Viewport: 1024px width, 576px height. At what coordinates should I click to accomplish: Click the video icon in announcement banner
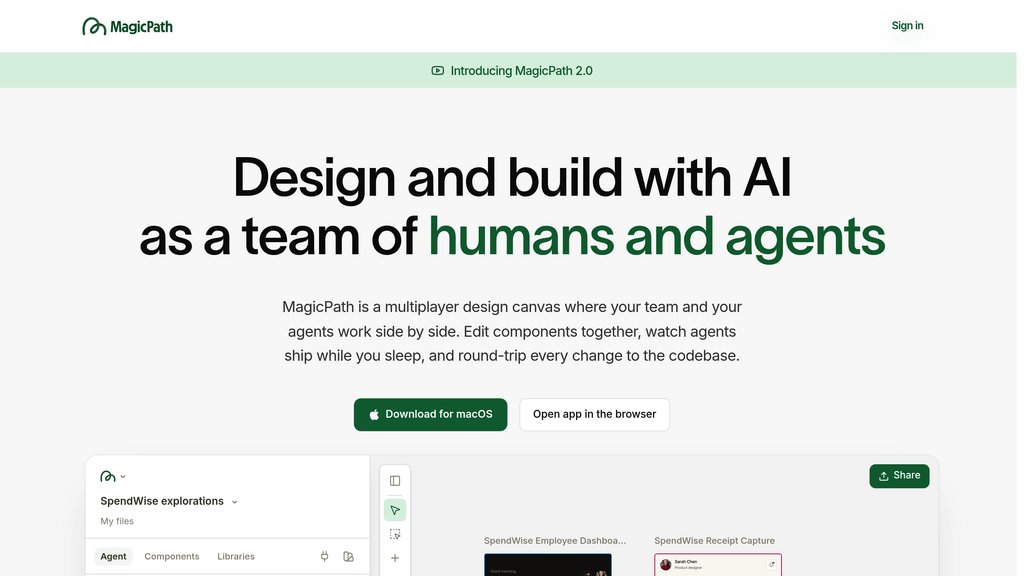tap(438, 71)
